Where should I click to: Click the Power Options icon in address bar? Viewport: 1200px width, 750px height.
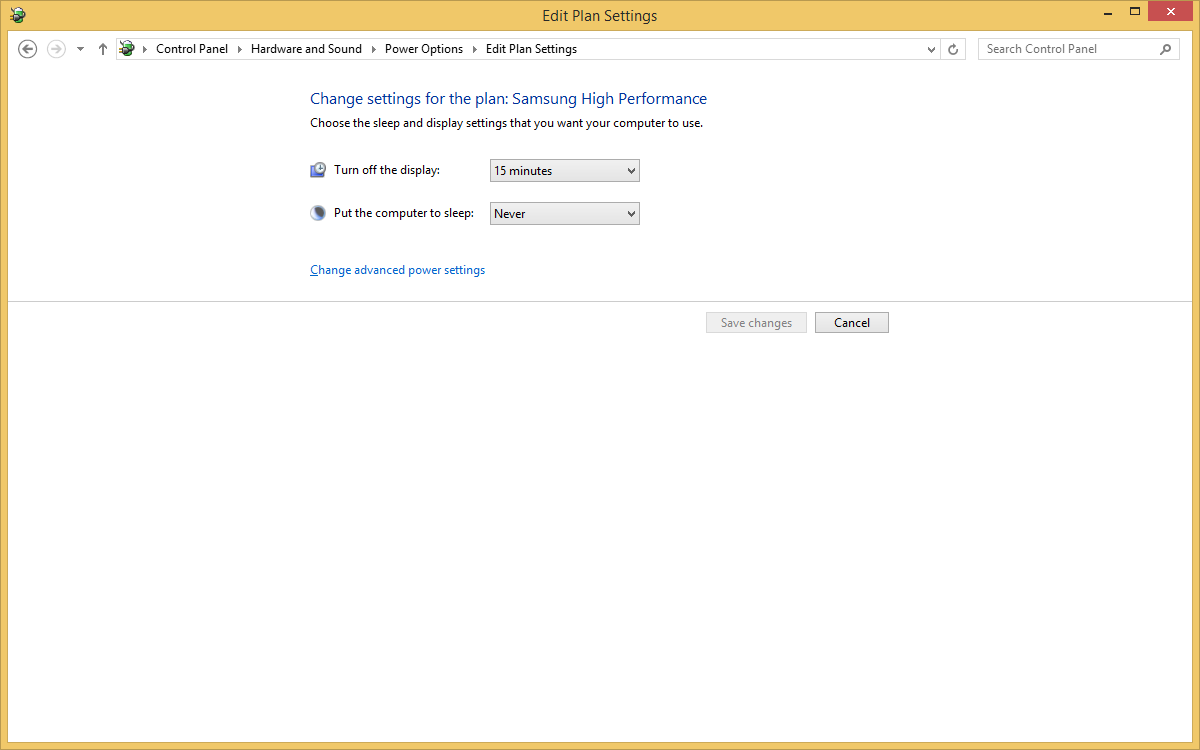tap(127, 49)
